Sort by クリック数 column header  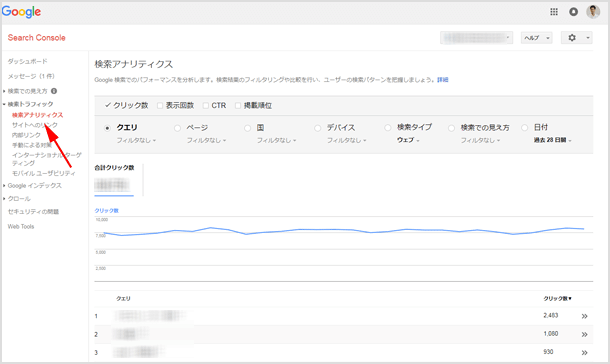pyautogui.click(x=557, y=299)
